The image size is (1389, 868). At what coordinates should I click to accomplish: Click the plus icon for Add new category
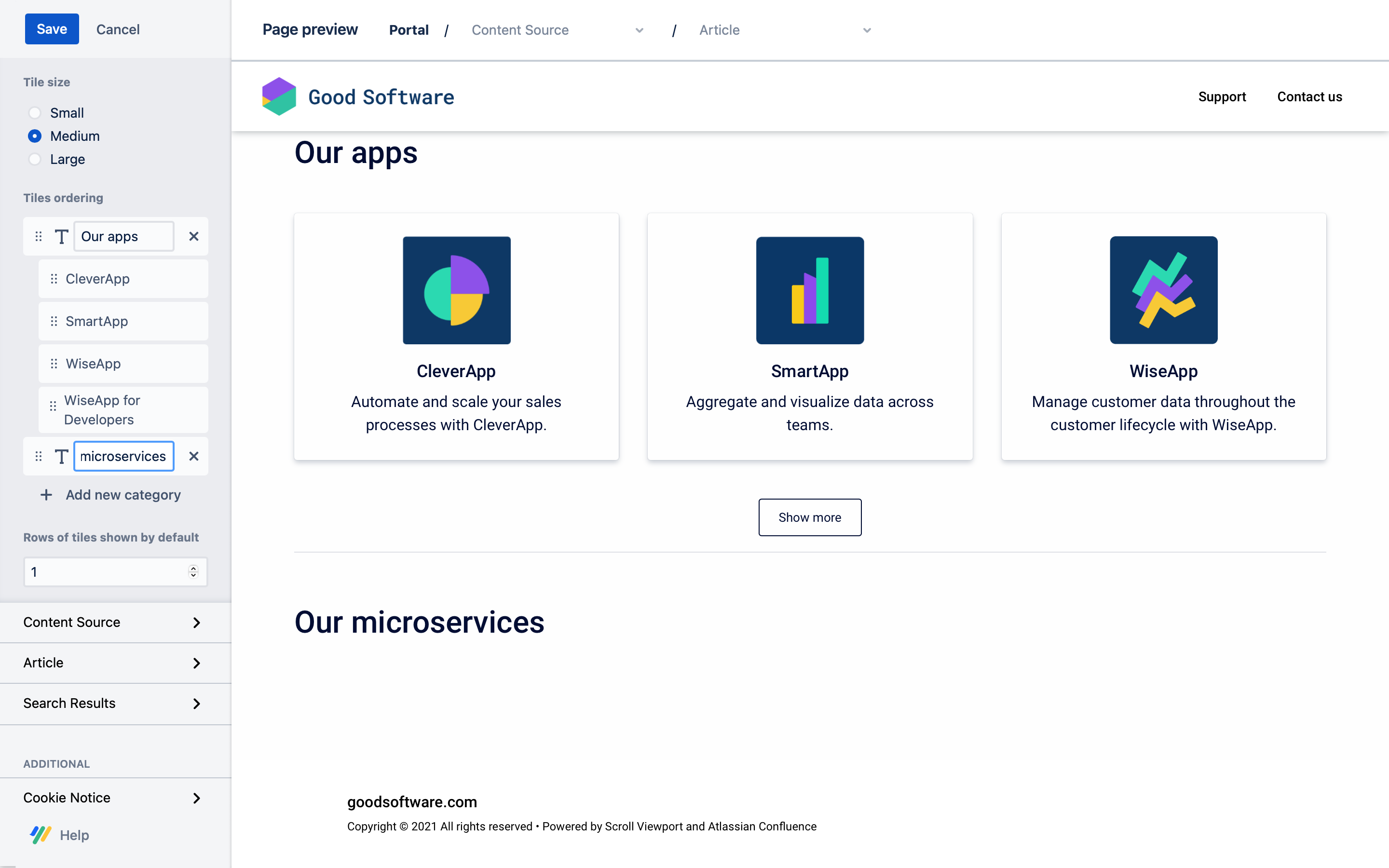pos(46,495)
